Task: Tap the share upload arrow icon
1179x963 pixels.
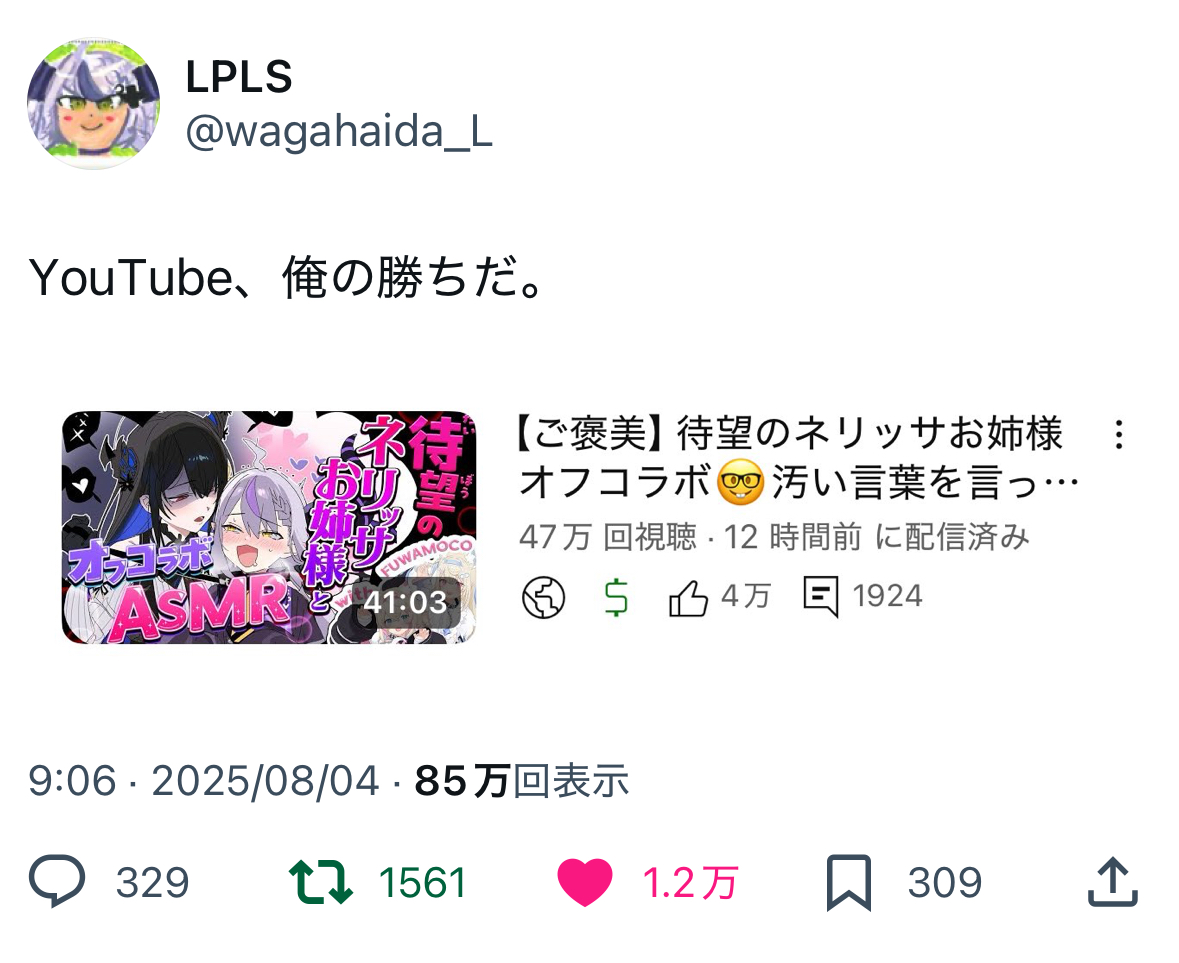Action: pos(1113,882)
